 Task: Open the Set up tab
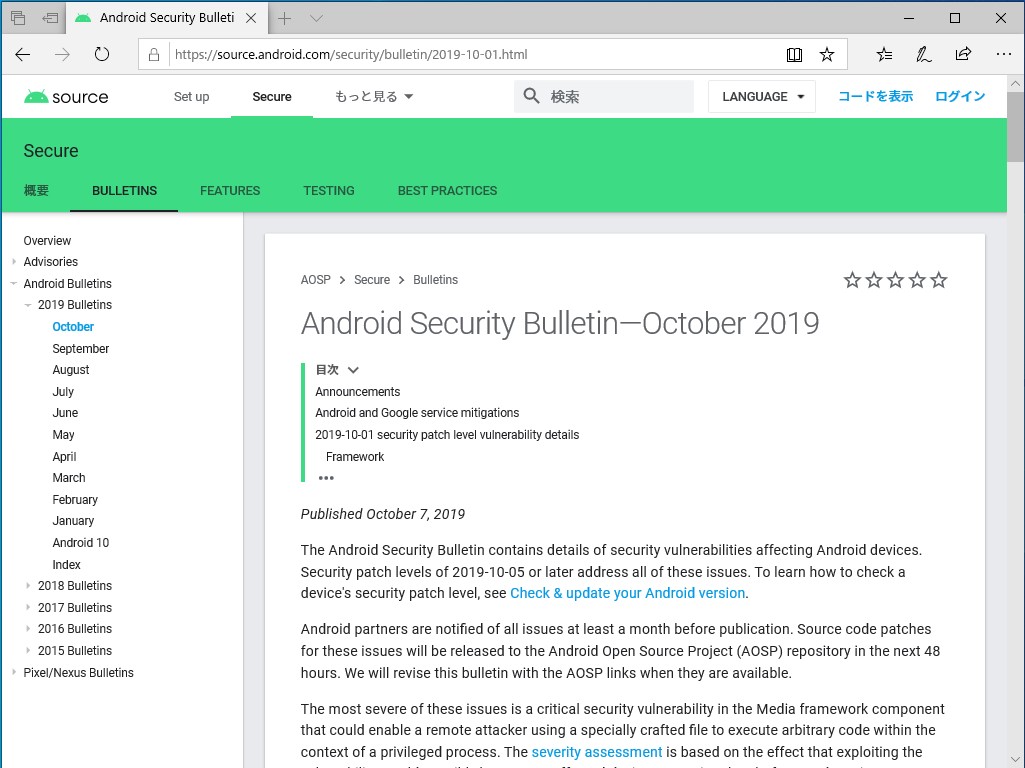(x=191, y=97)
